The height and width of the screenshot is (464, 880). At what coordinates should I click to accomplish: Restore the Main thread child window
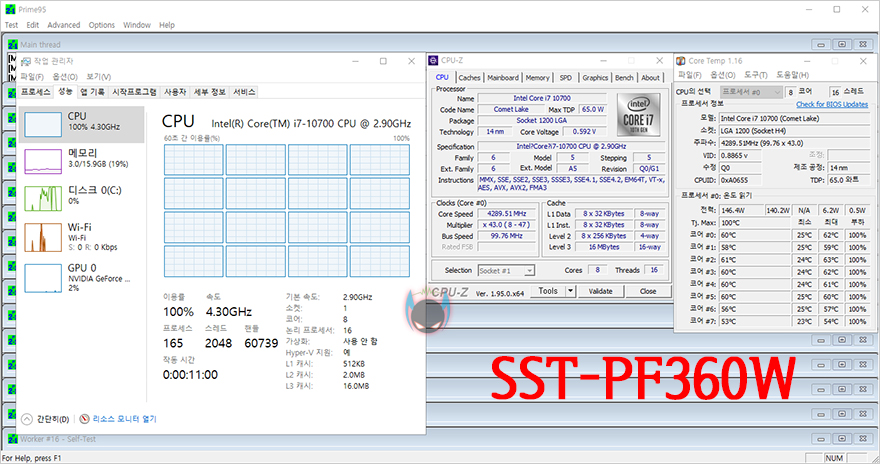click(842, 44)
